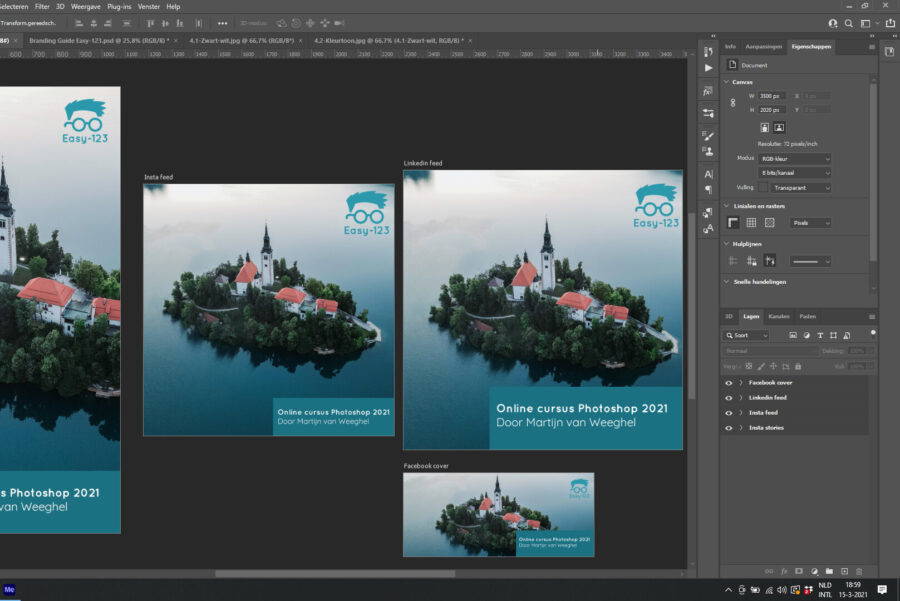Viewport: 900px width, 601px height.
Task: Open the Paragraph panel icon
Action: pyautogui.click(x=708, y=189)
